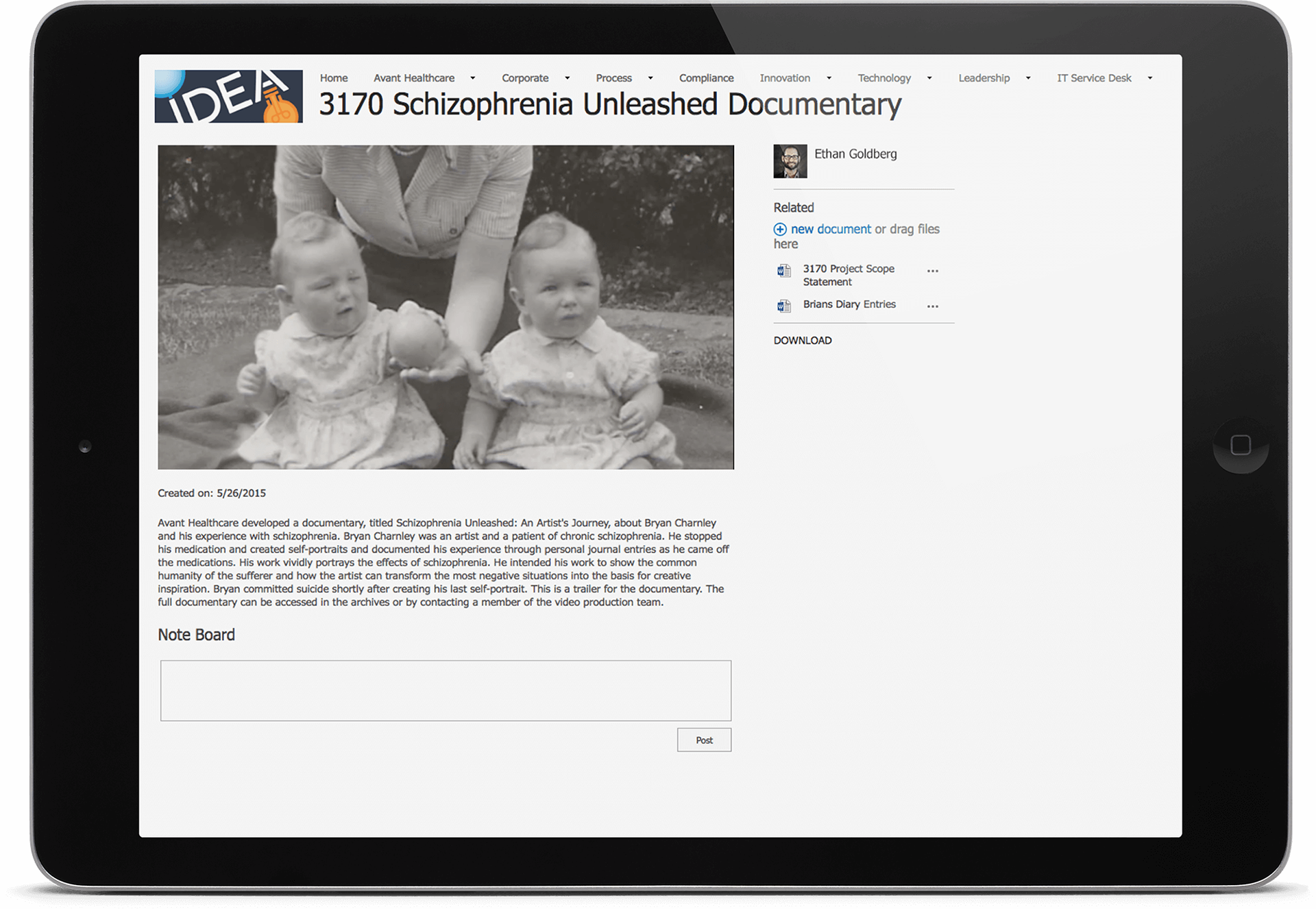The height and width of the screenshot is (909, 1316).
Task: Click the Post button
Action: click(x=704, y=740)
